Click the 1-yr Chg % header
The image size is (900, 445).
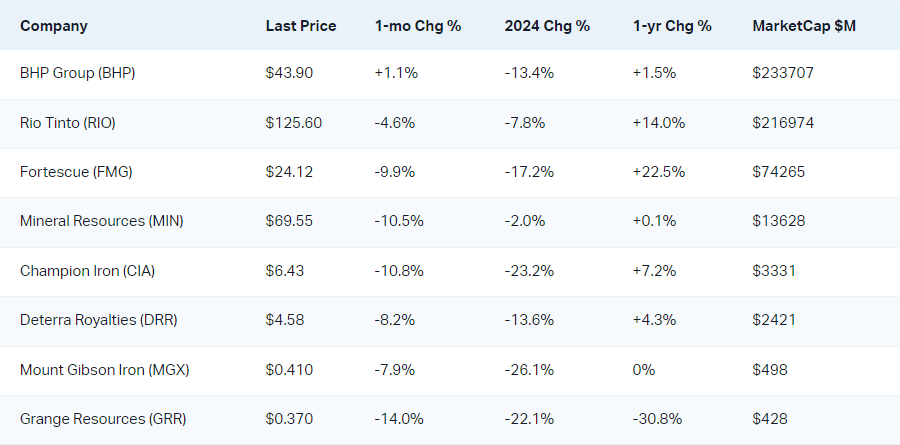[x=672, y=25]
